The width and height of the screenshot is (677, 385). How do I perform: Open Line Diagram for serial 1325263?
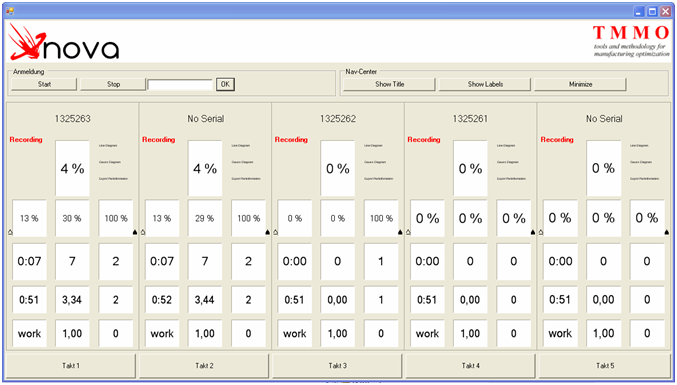108,145
